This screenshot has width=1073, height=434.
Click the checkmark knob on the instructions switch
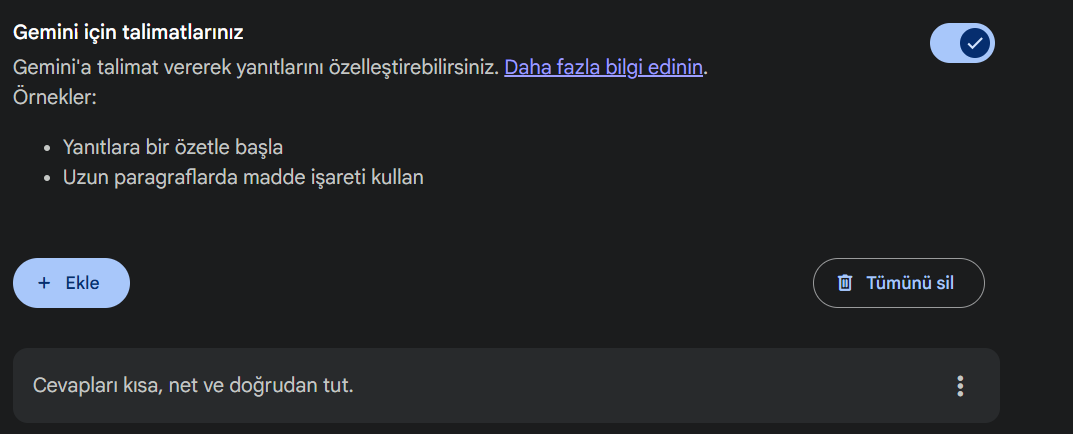(x=975, y=43)
